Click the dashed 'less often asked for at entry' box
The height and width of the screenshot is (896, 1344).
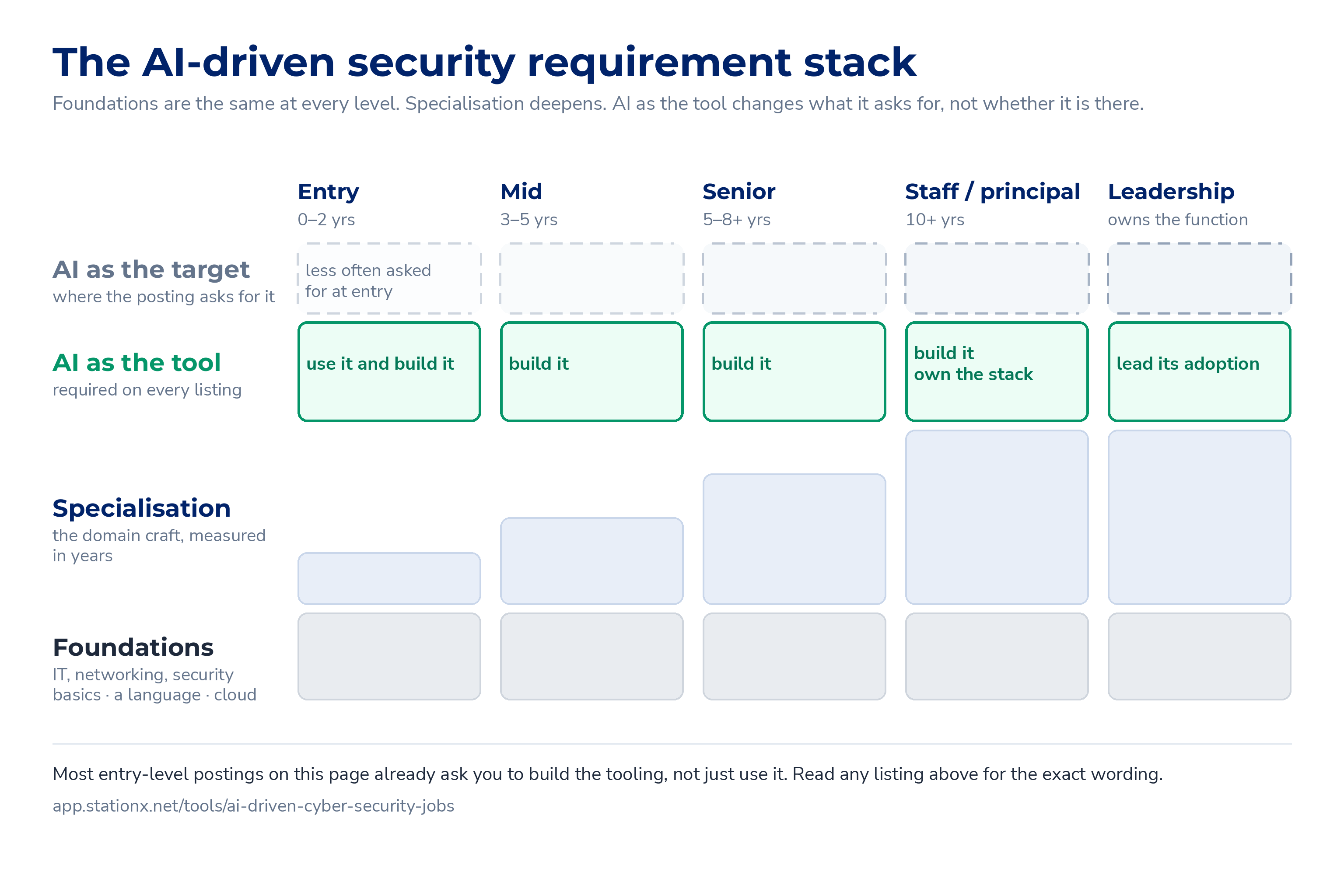click(x=389, y=278)
